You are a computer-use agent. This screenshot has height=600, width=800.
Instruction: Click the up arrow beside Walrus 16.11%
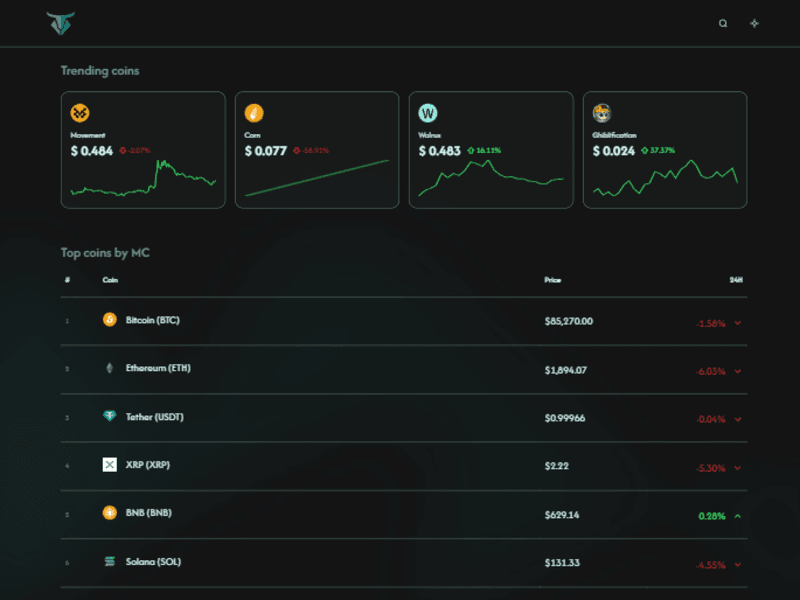[470, 150]
